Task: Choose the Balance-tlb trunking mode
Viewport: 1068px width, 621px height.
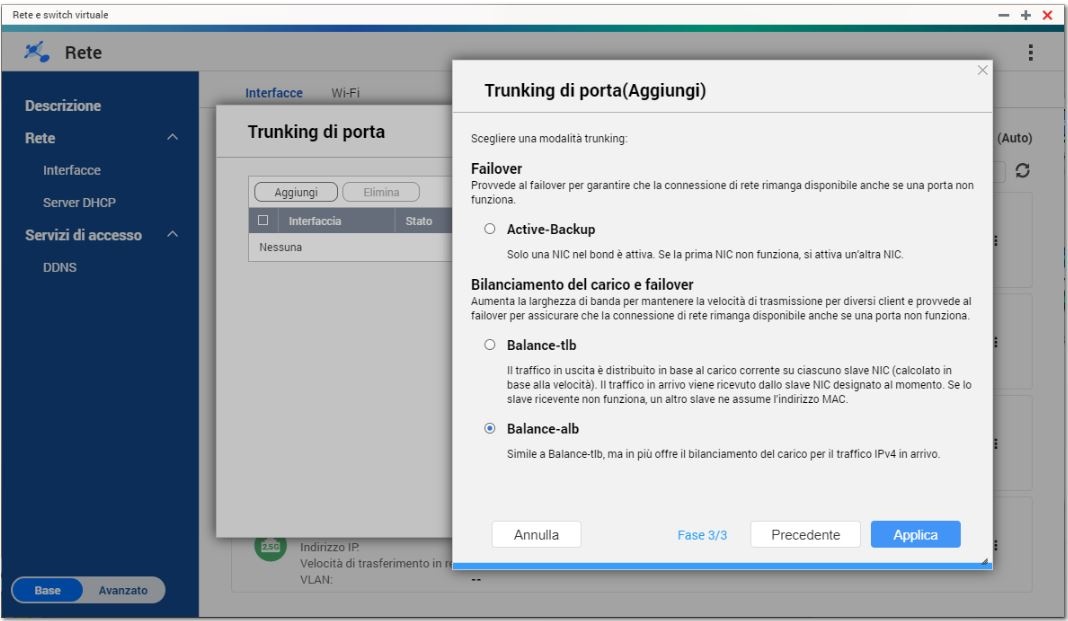Action: pyautogui.click(x=490, y=345)
